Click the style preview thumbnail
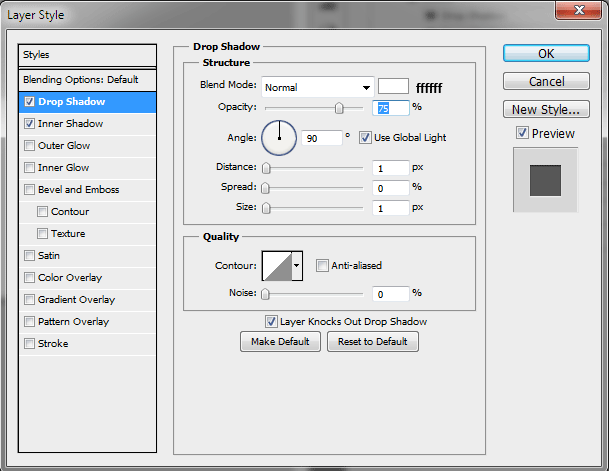The width and height of the screenshot is (609, 471). coord(545,180)
